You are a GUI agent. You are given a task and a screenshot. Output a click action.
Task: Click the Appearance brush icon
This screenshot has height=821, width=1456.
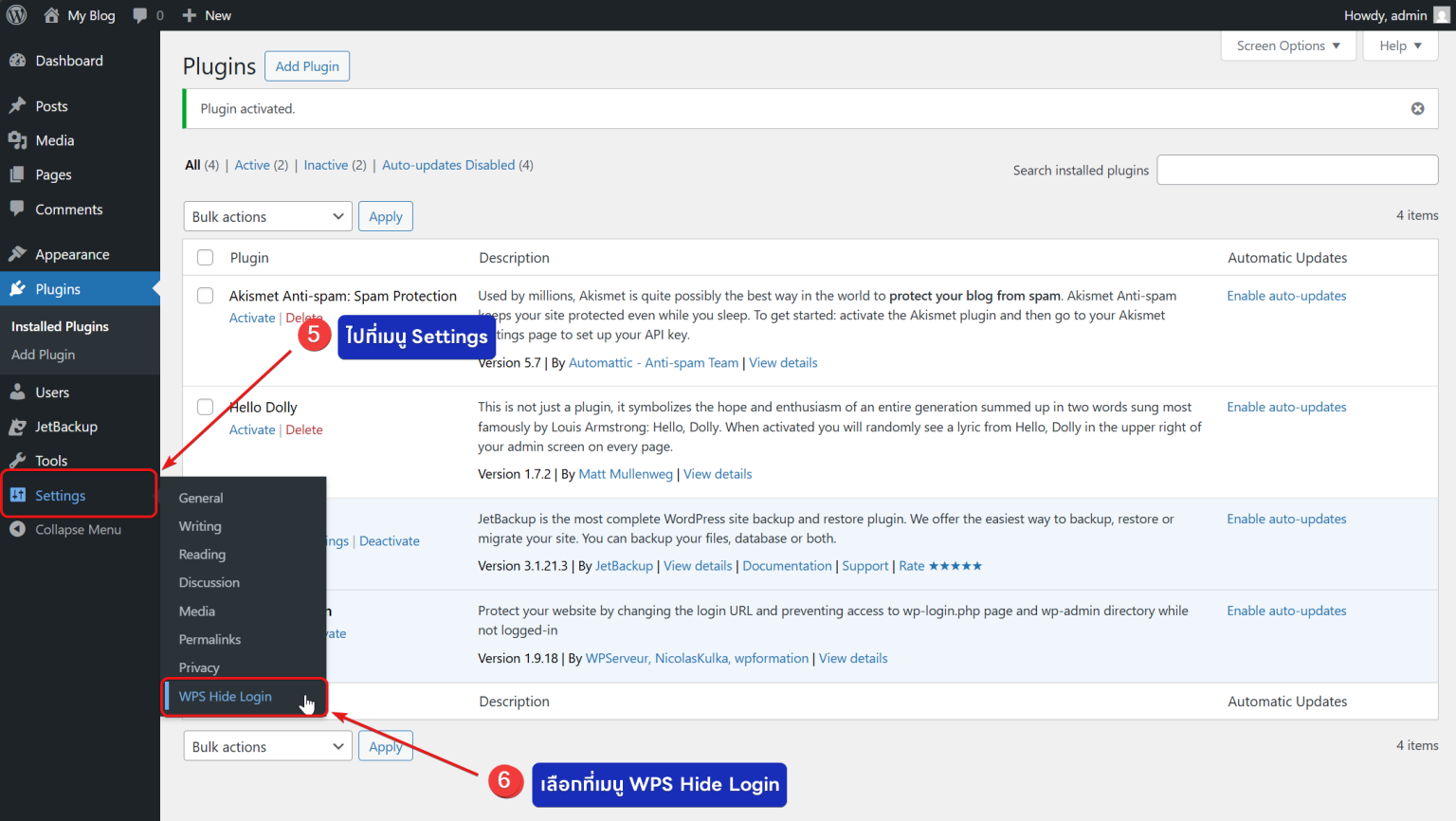17,254
